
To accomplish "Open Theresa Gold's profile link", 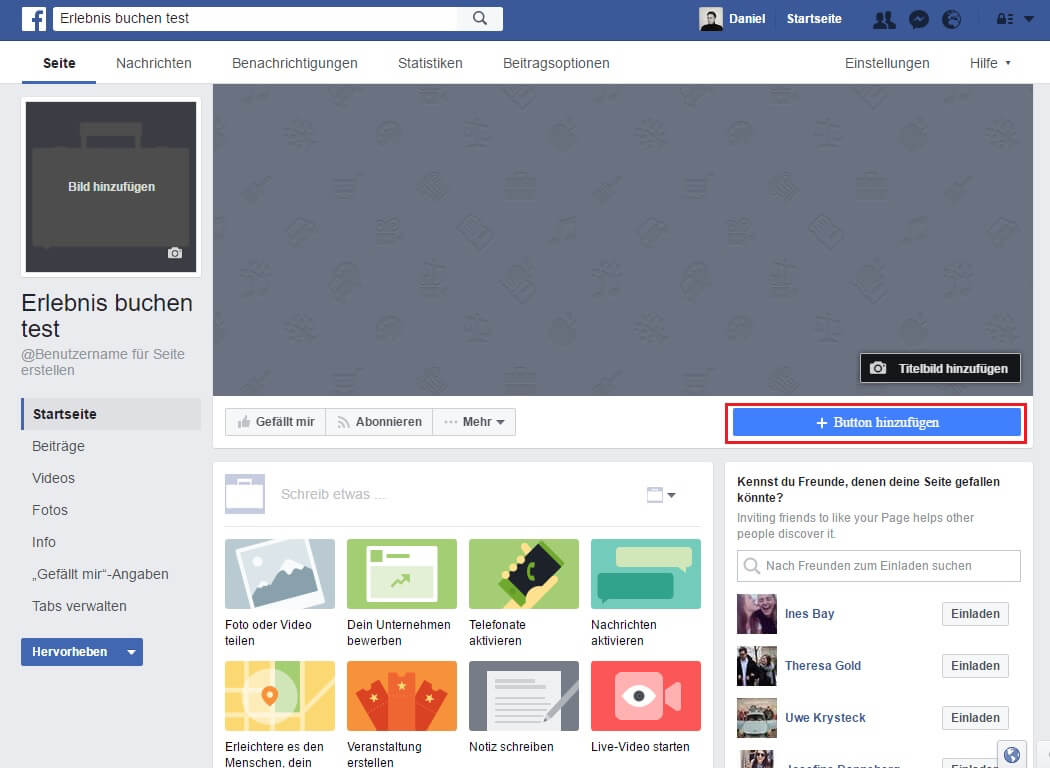I will click(x=822, y=666).
